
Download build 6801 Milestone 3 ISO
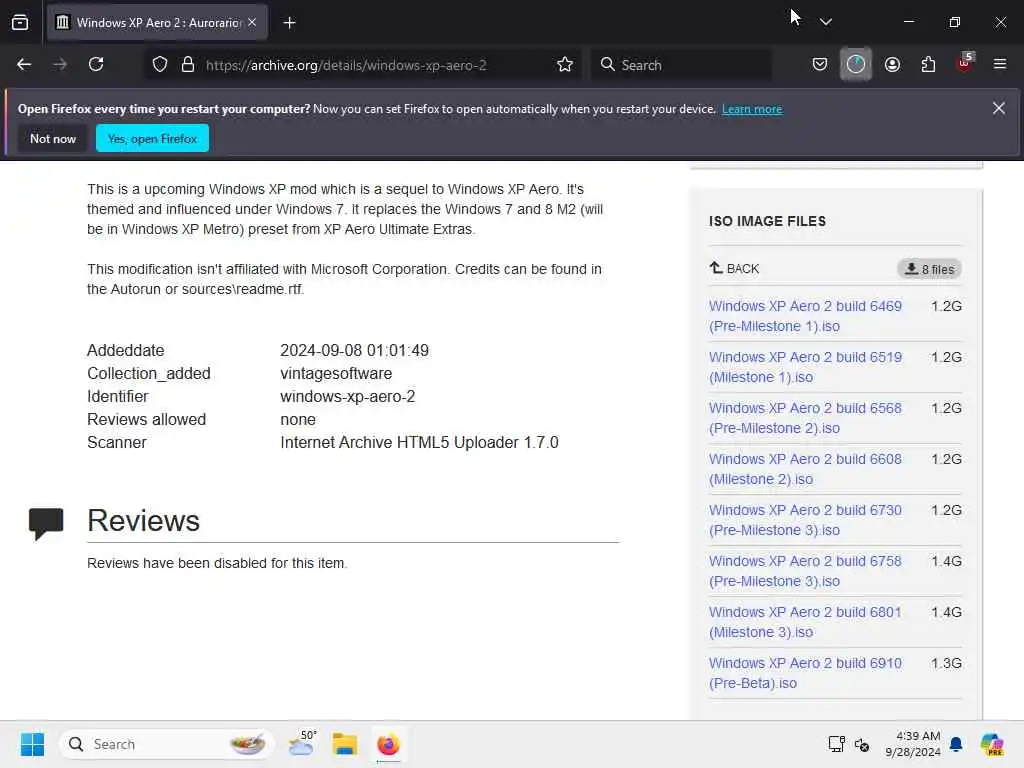pyautogui.click(x=805, y=622)
